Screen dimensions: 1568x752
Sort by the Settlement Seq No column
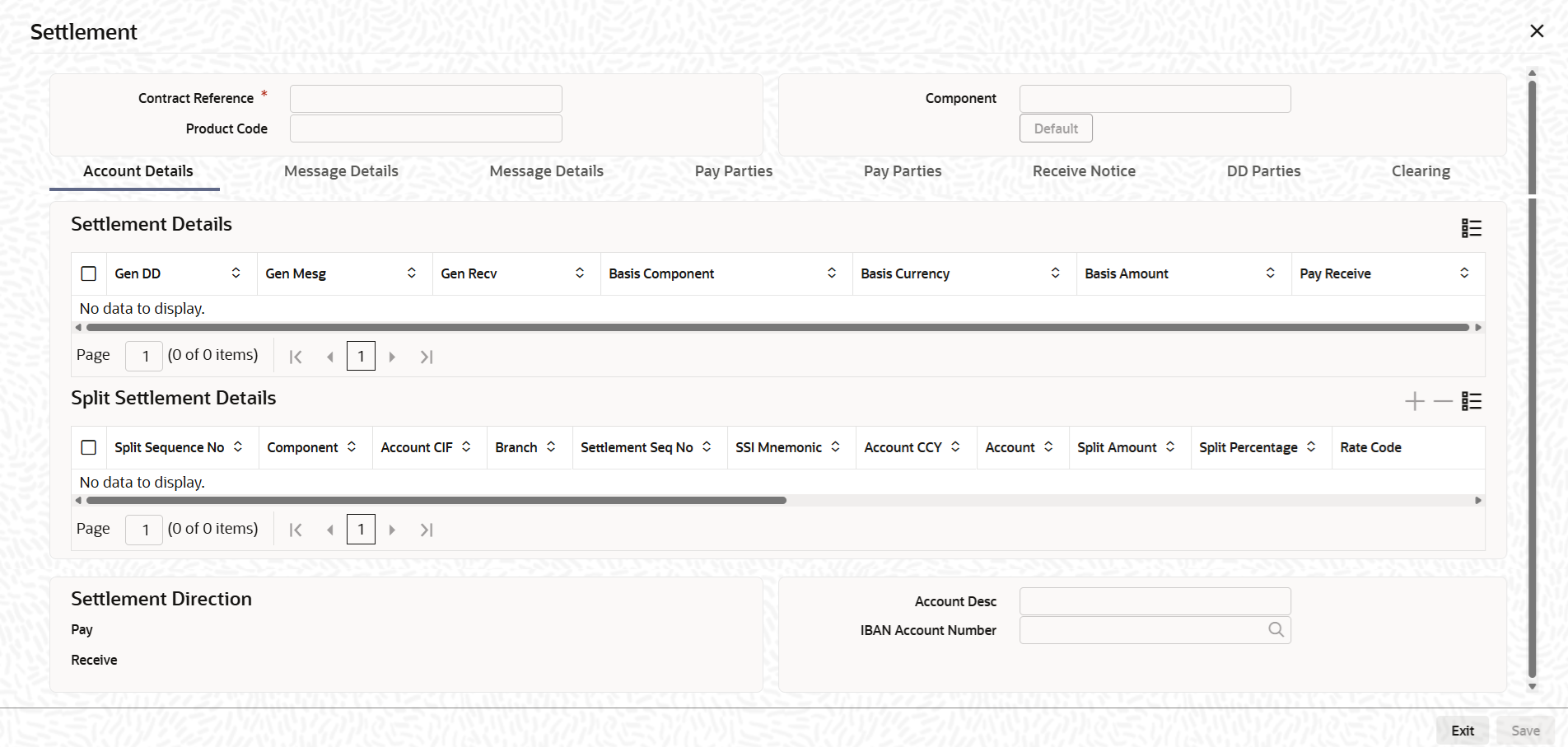click(x=707, y=446)
